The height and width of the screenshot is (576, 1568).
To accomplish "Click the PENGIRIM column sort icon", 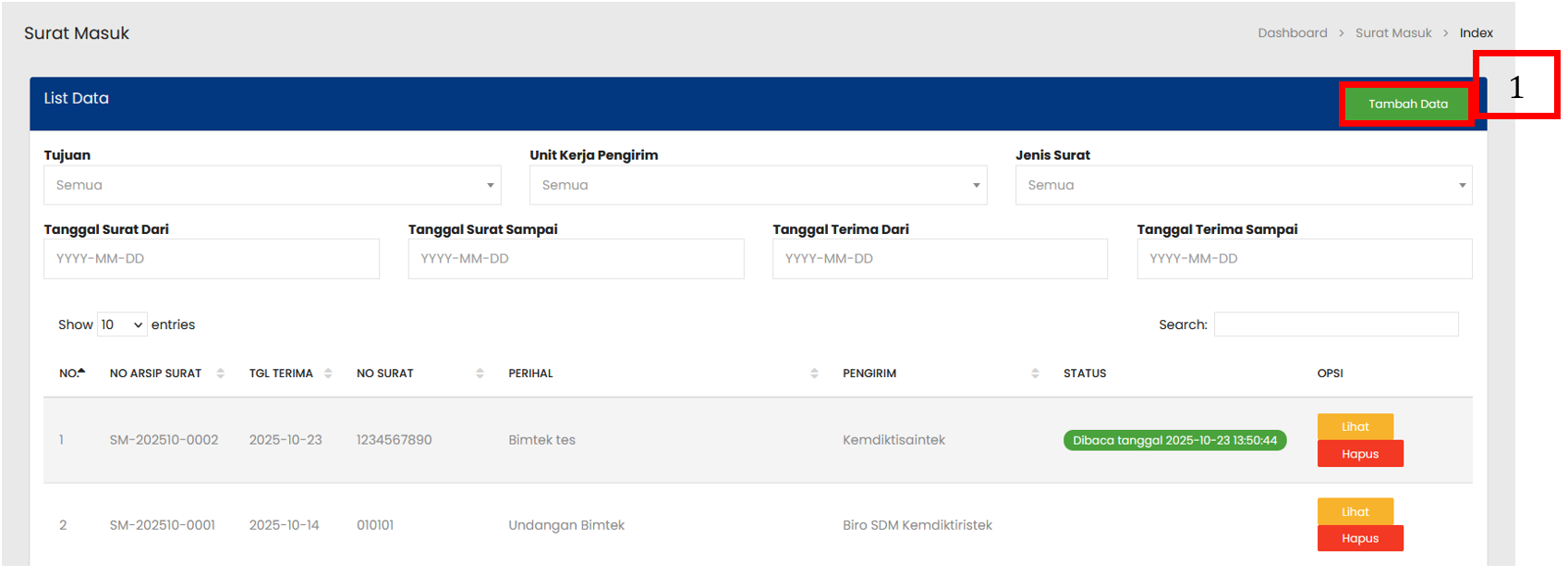I will click(x=1035, y=374).
